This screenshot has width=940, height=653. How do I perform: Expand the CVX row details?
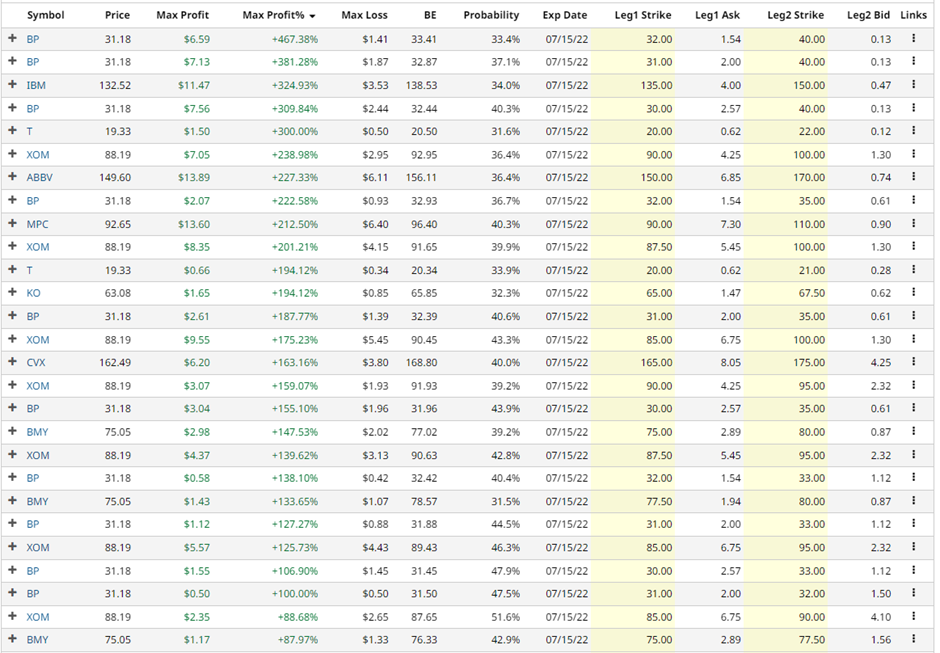point(12,363)
